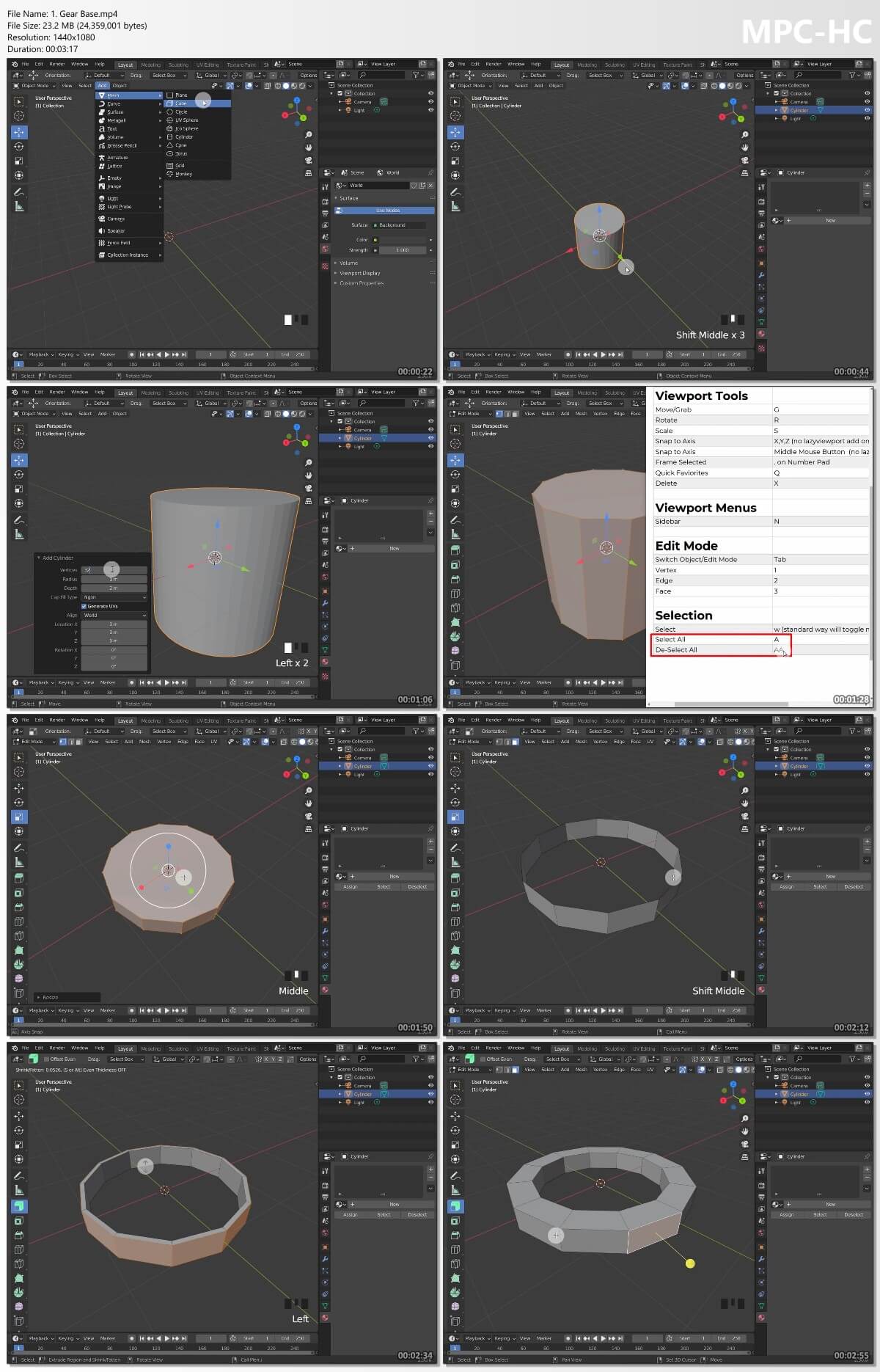Toggle Offset Even checkbox in 00:02:34 frame
Screen dimensions: 880x1372
coord(47,1059)
